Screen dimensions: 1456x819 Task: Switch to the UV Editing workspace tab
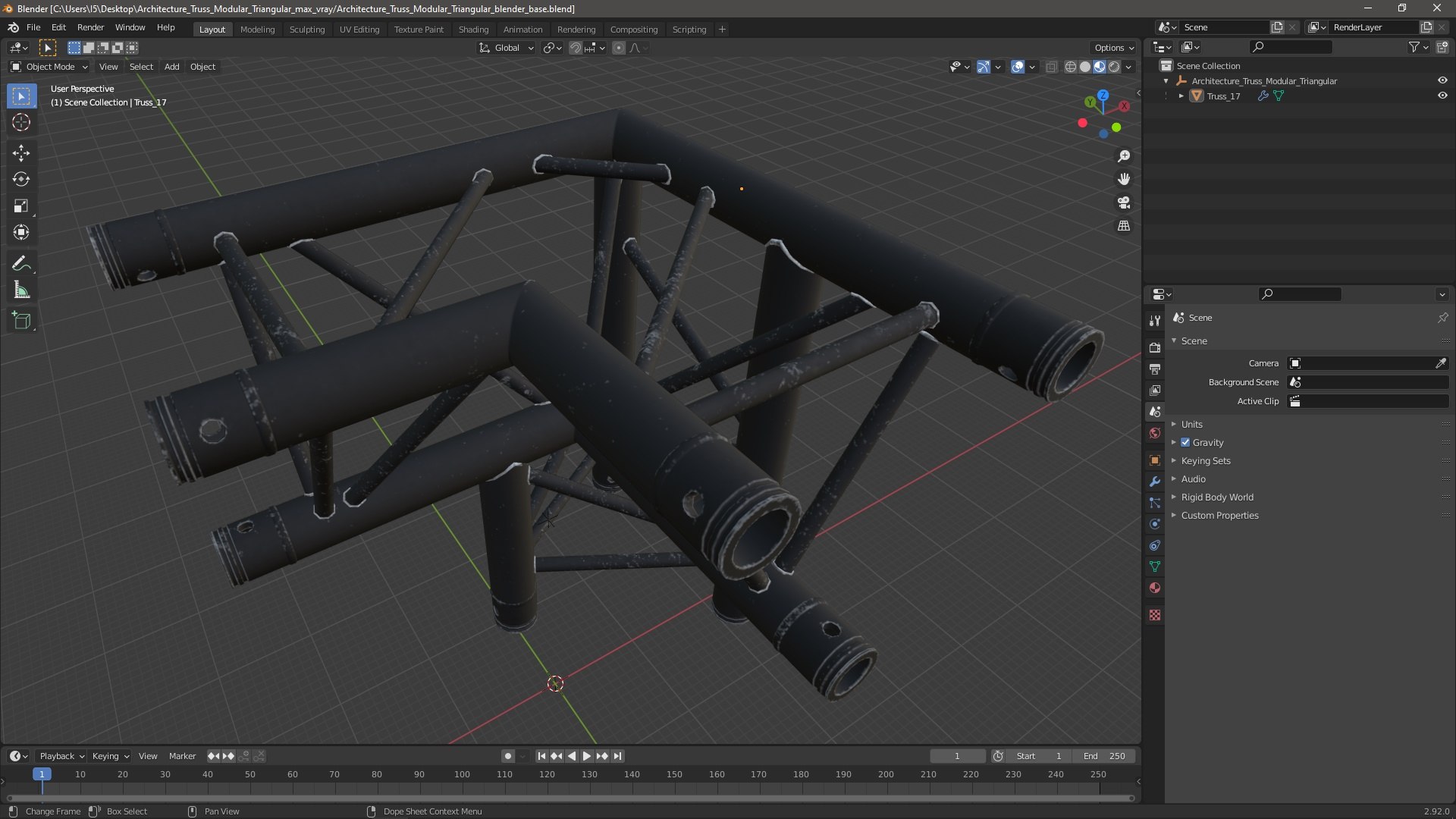click(359, 30)
